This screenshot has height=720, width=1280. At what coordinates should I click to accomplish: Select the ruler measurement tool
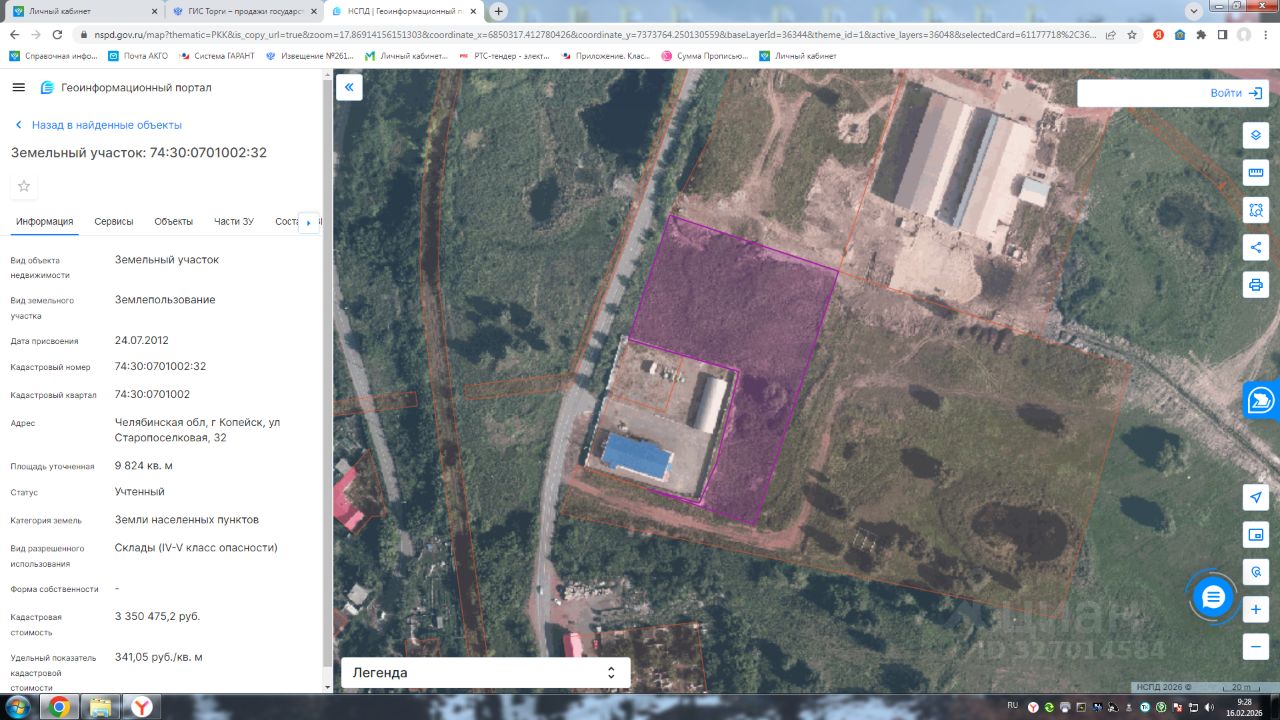(1256, 173)
